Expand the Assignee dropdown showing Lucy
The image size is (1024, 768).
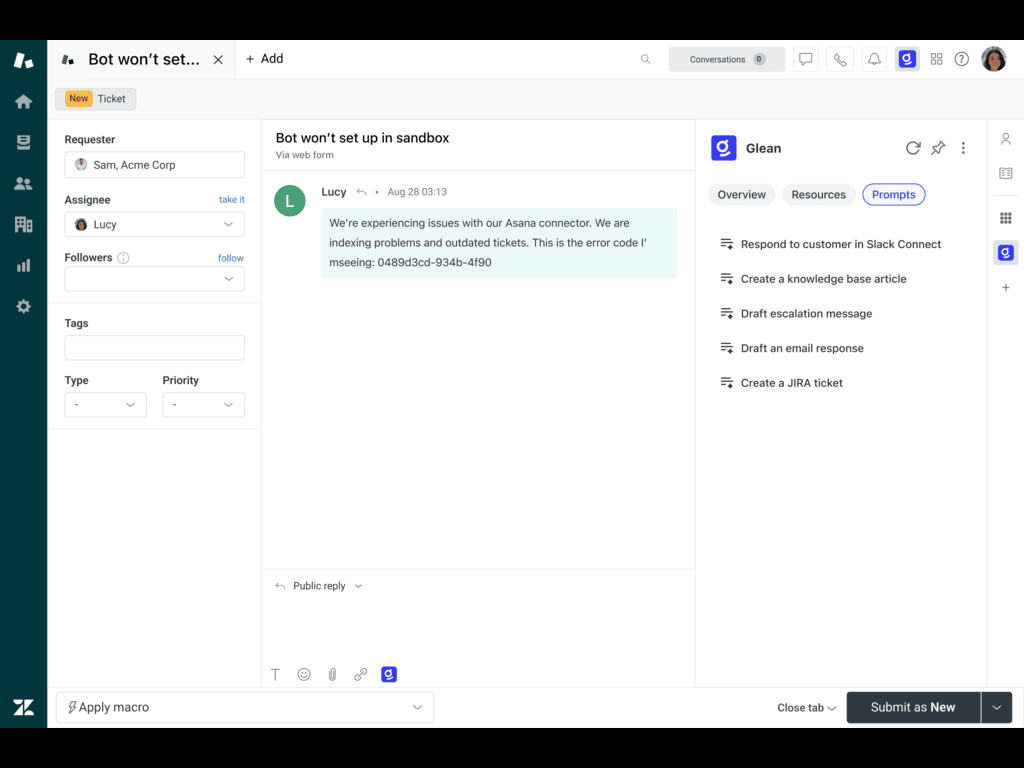pos(154,225)
